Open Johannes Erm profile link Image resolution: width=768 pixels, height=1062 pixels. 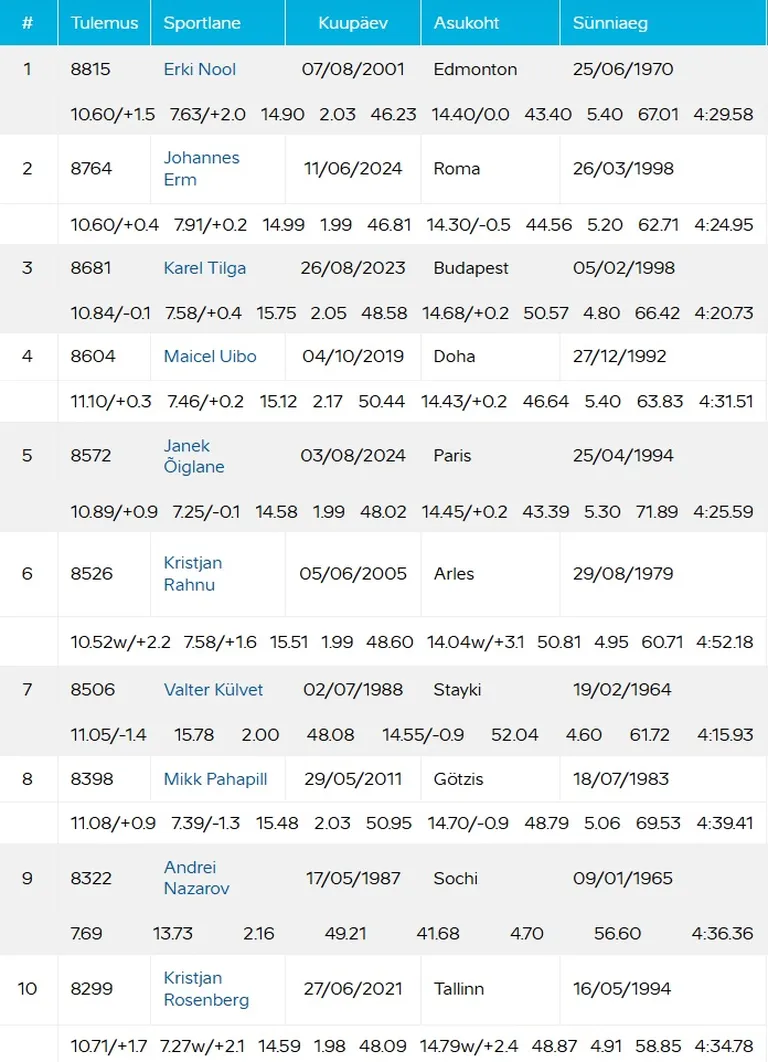pos(201,168)
